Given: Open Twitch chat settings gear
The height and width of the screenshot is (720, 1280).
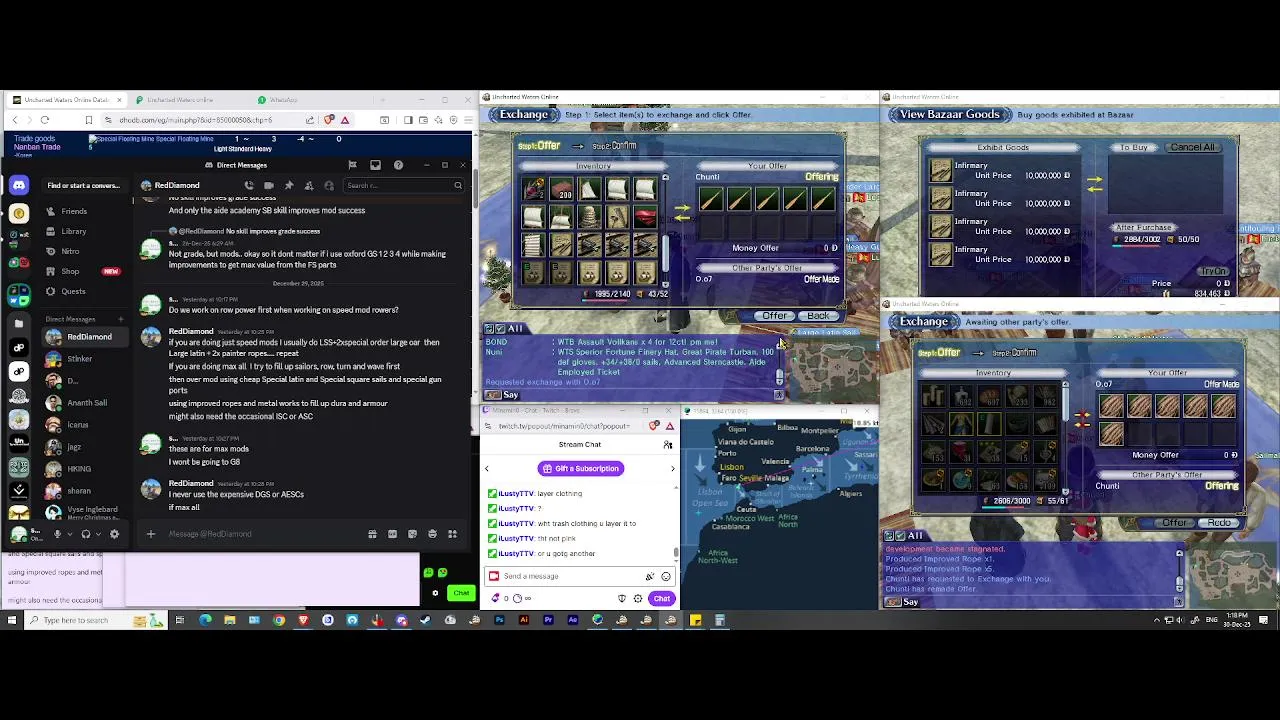Looking at the screenshot, I should 638,598.
